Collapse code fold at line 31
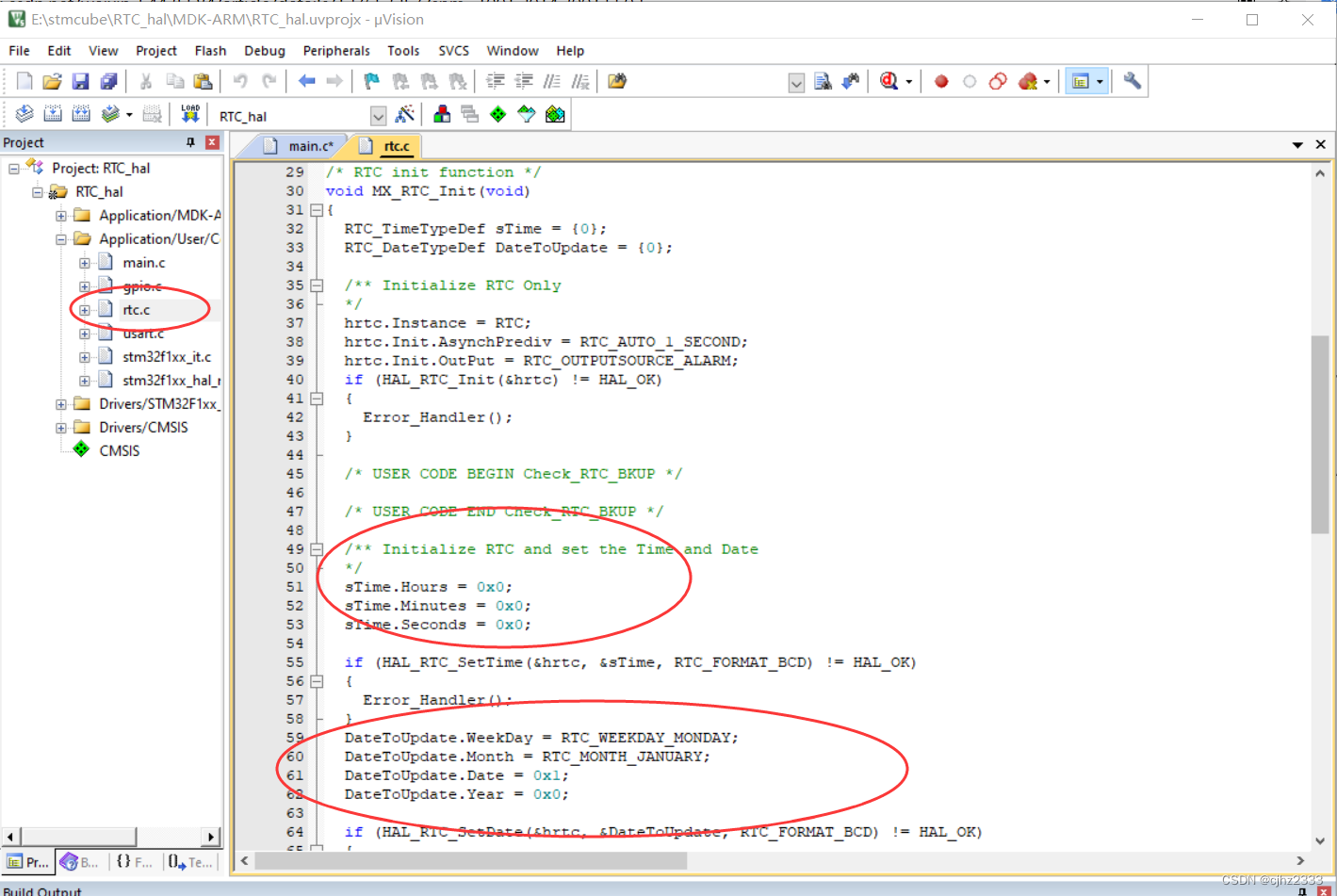 [x=317, y=210]
